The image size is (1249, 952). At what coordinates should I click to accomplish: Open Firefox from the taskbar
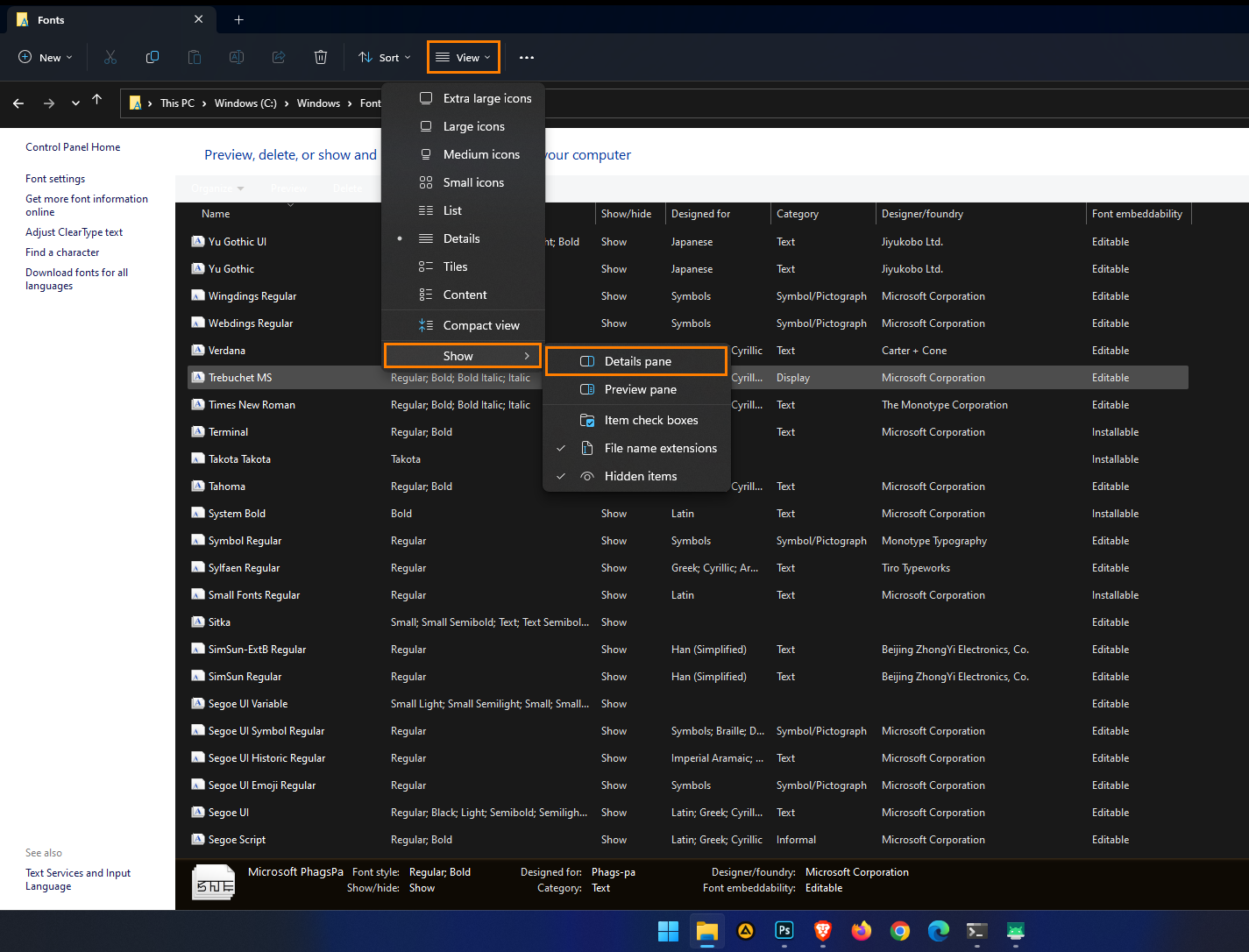(862, 931)
